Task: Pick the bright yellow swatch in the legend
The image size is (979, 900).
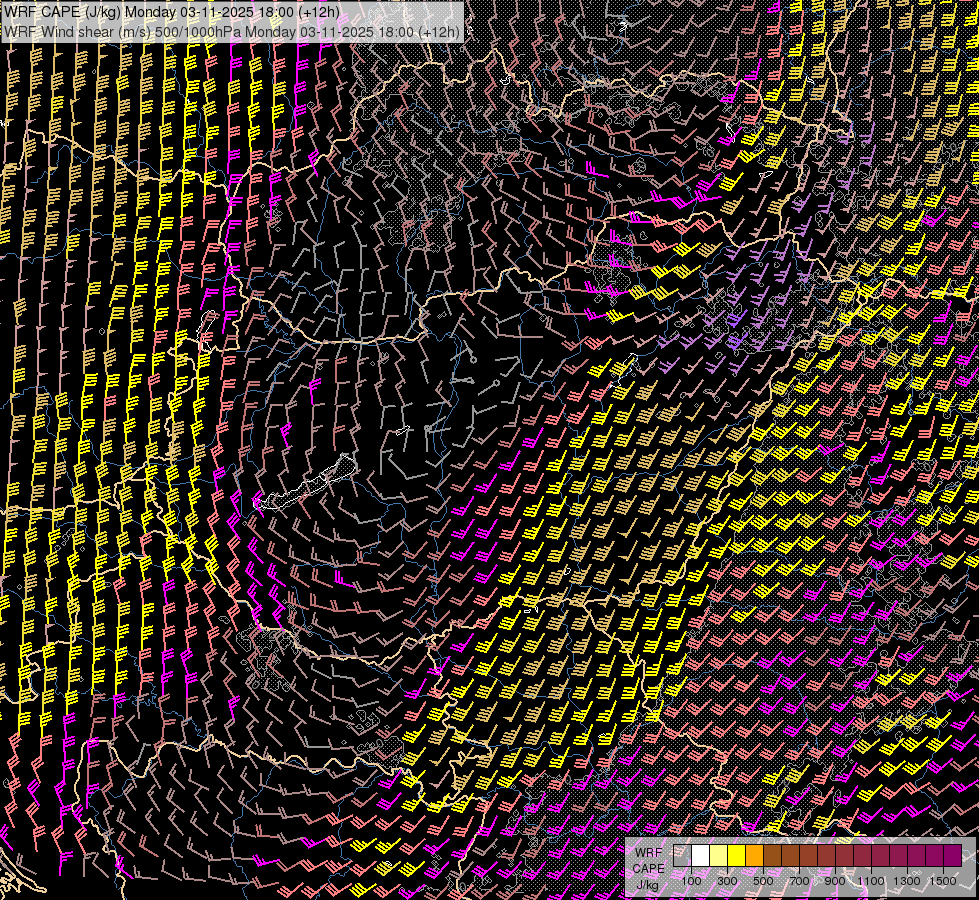Action: click(737, 856)
